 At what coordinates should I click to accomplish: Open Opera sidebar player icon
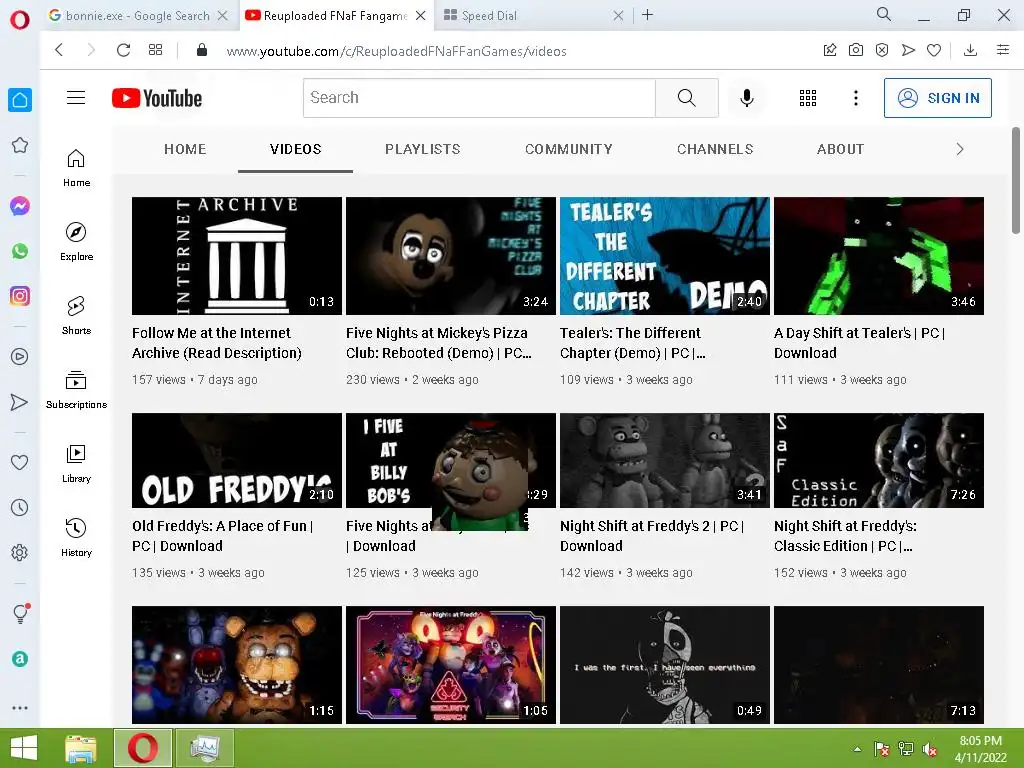(x=20, y=357)
